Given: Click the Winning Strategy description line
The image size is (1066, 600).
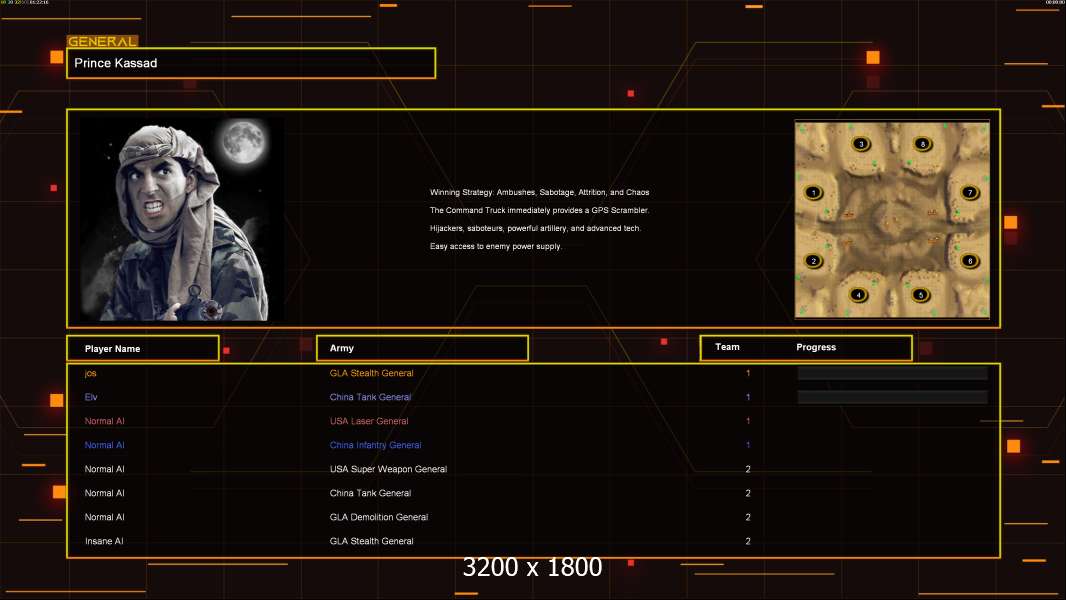Looking at the screenshot, I should click(539, 192).
